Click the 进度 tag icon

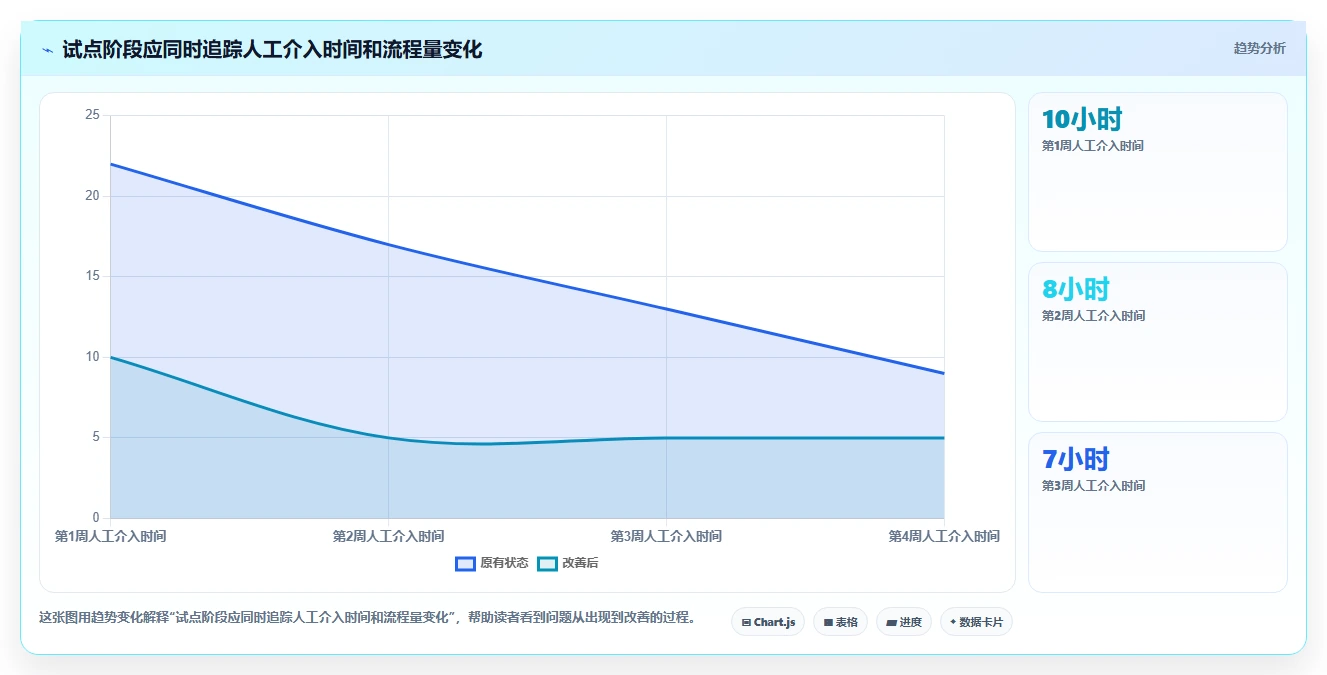(x=892, y=622)
